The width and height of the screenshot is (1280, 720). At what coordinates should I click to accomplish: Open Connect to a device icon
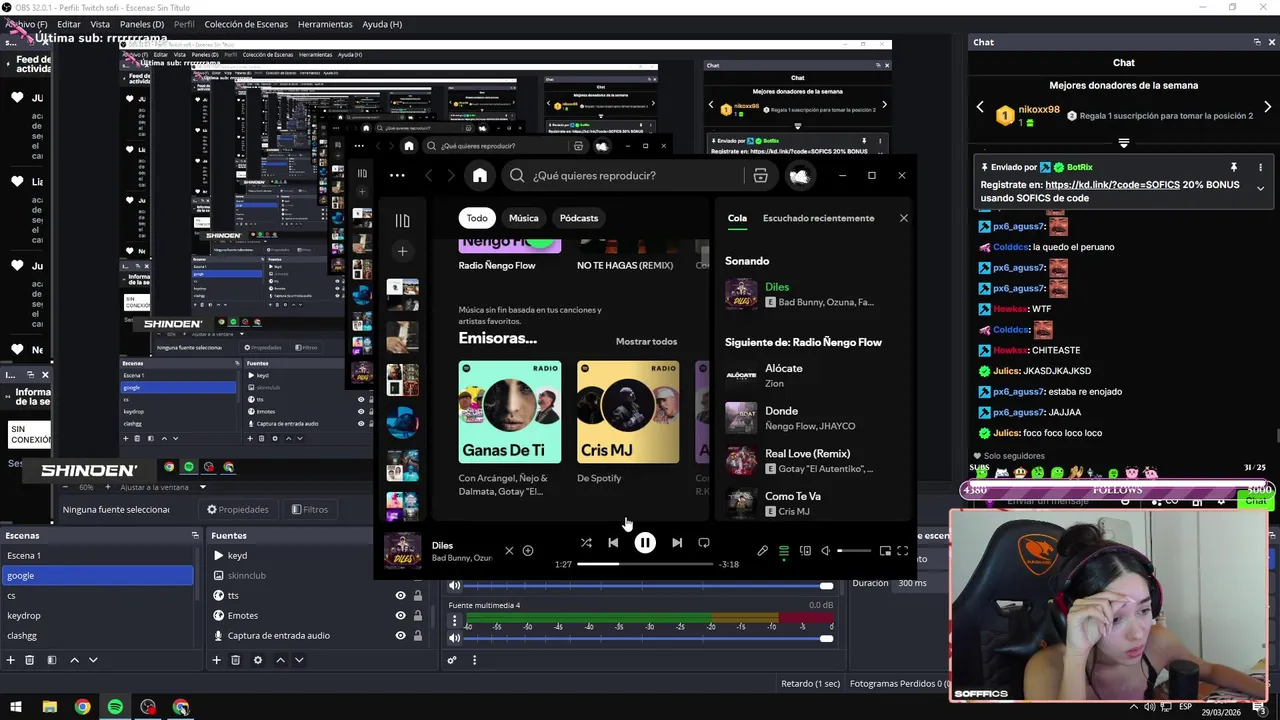[805, 550]
